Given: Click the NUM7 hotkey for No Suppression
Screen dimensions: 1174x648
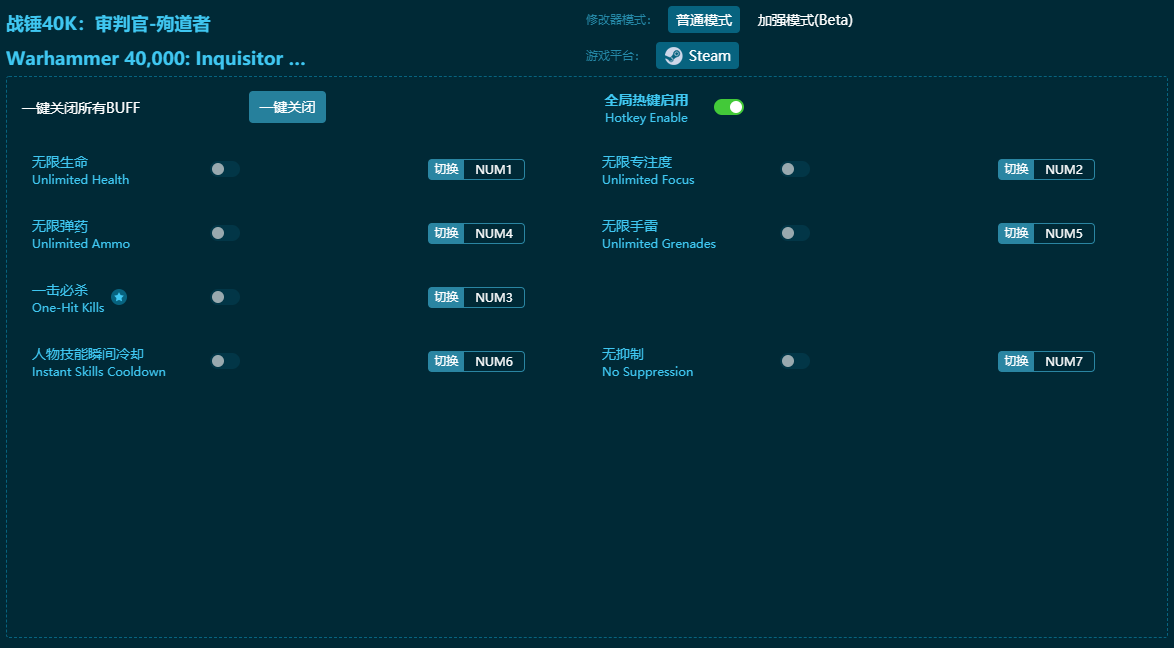Looking at the screenshot, I should click(x=1063, y=361).
